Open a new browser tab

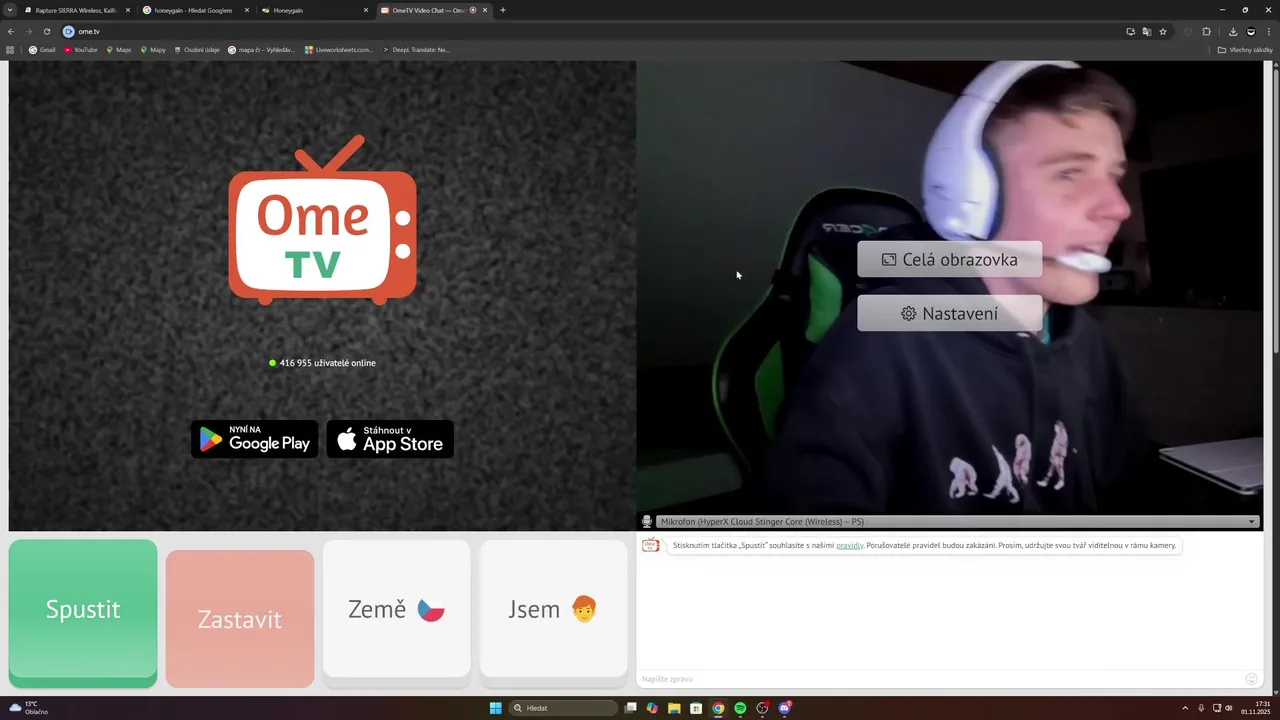click(x=502, y=10)
